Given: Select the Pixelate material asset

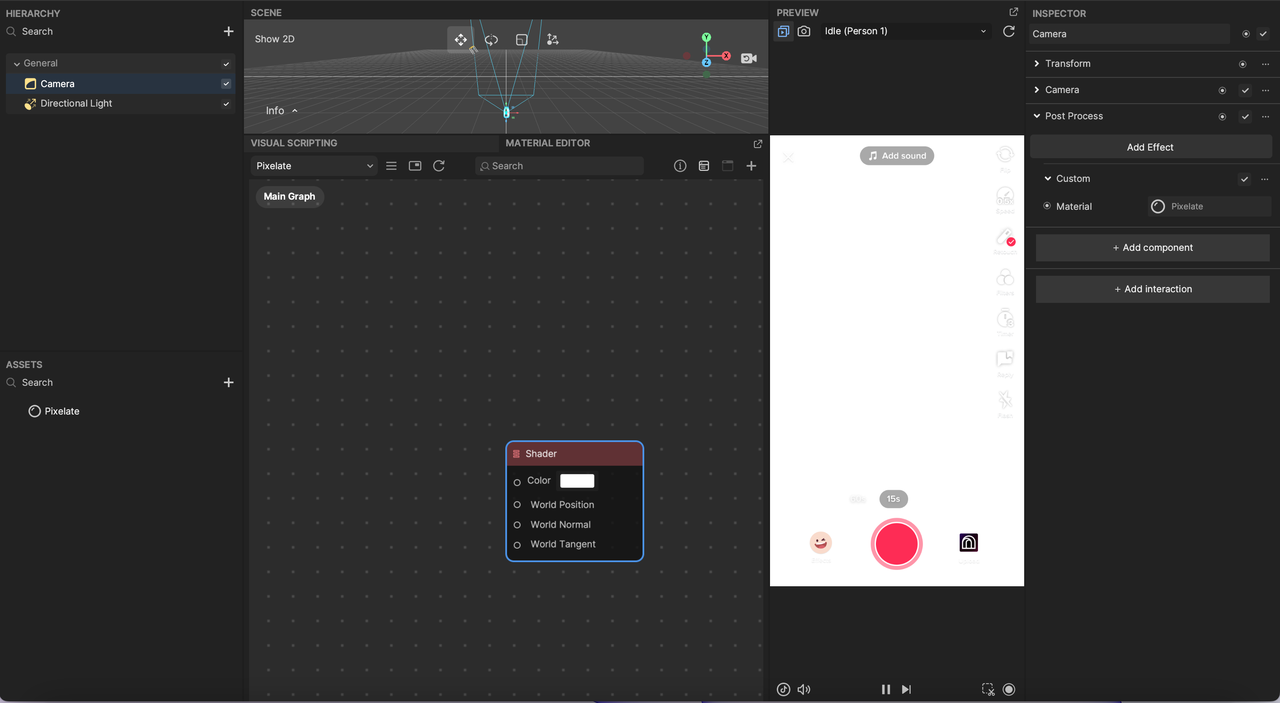Looking at the screenshot, I should coord(54,411).
